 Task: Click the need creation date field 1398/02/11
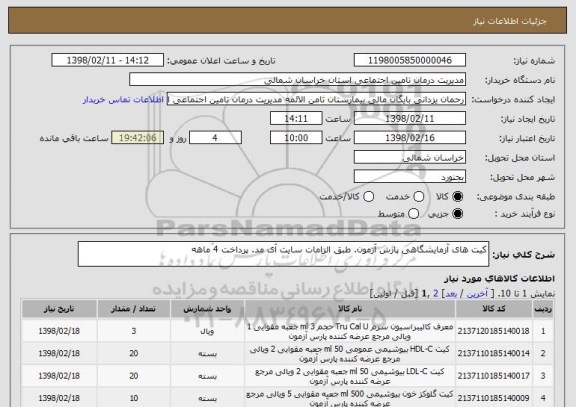(x=410, y=119)
